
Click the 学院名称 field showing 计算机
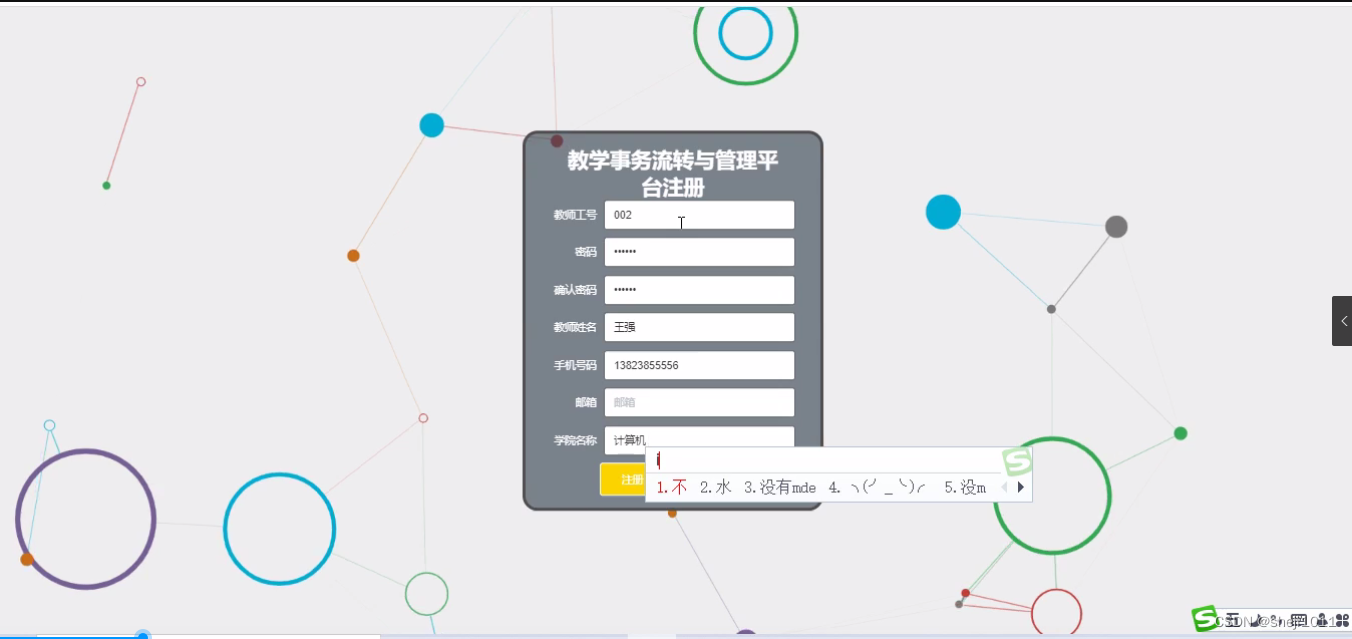click(699, 440)
